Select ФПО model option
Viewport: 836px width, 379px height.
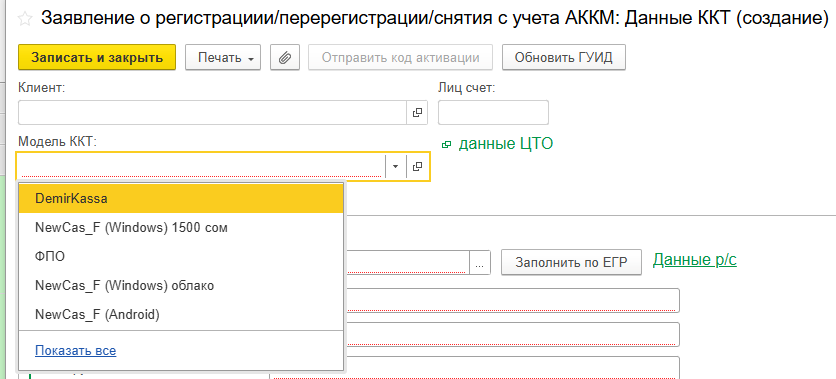tap(181, 256)
